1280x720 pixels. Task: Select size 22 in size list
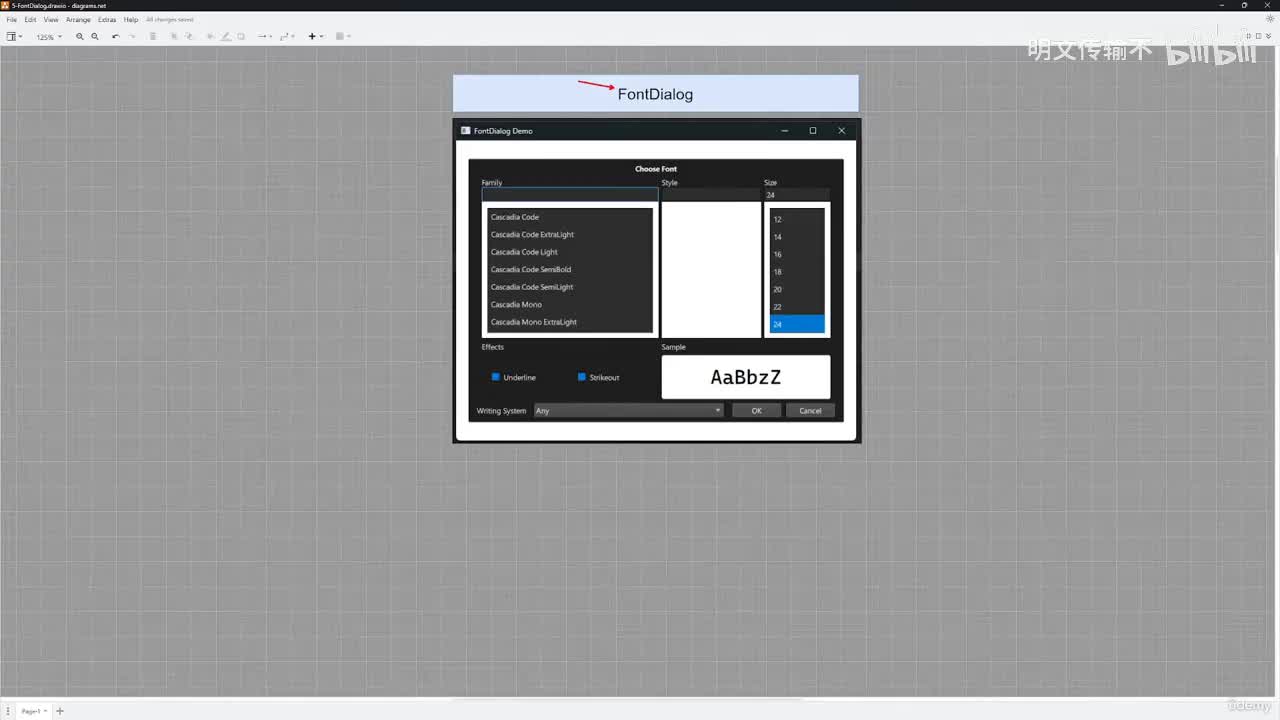coord(797,307)
